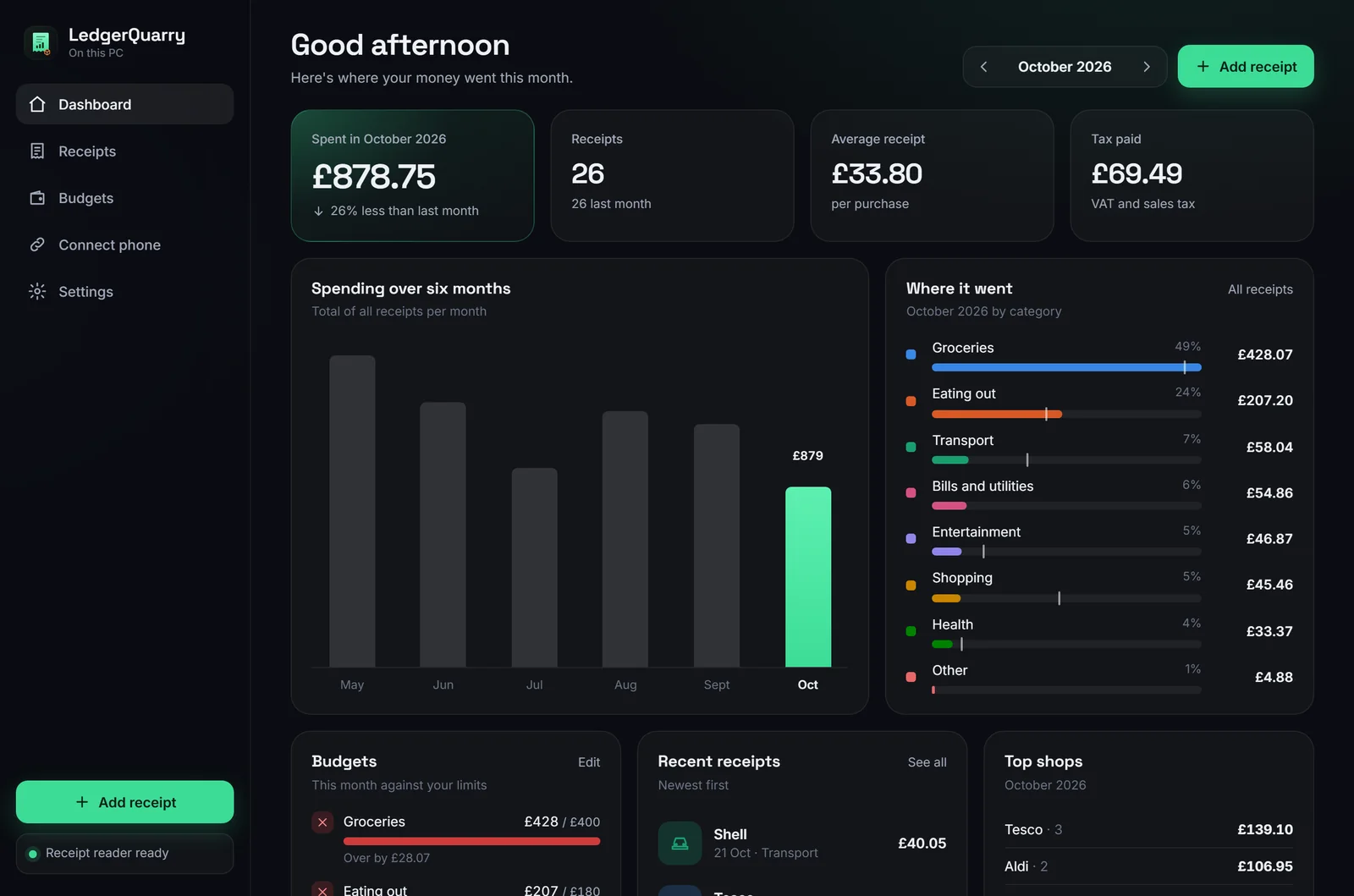Click the Tesco £139.10 shop row
This screenshot has width=1354, height=896.
(1148, 829)
